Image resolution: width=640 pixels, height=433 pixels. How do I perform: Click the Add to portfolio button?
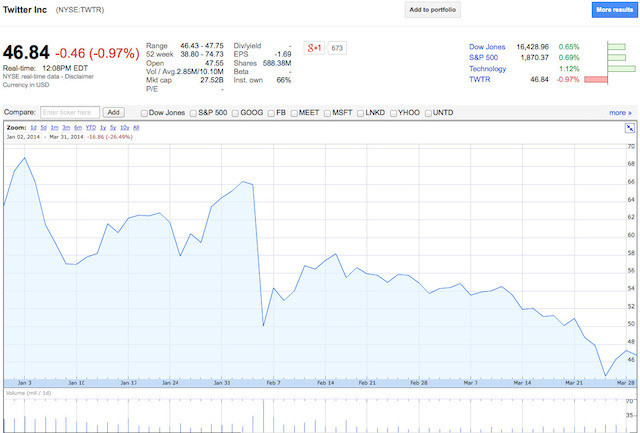(x=433, y=10)
